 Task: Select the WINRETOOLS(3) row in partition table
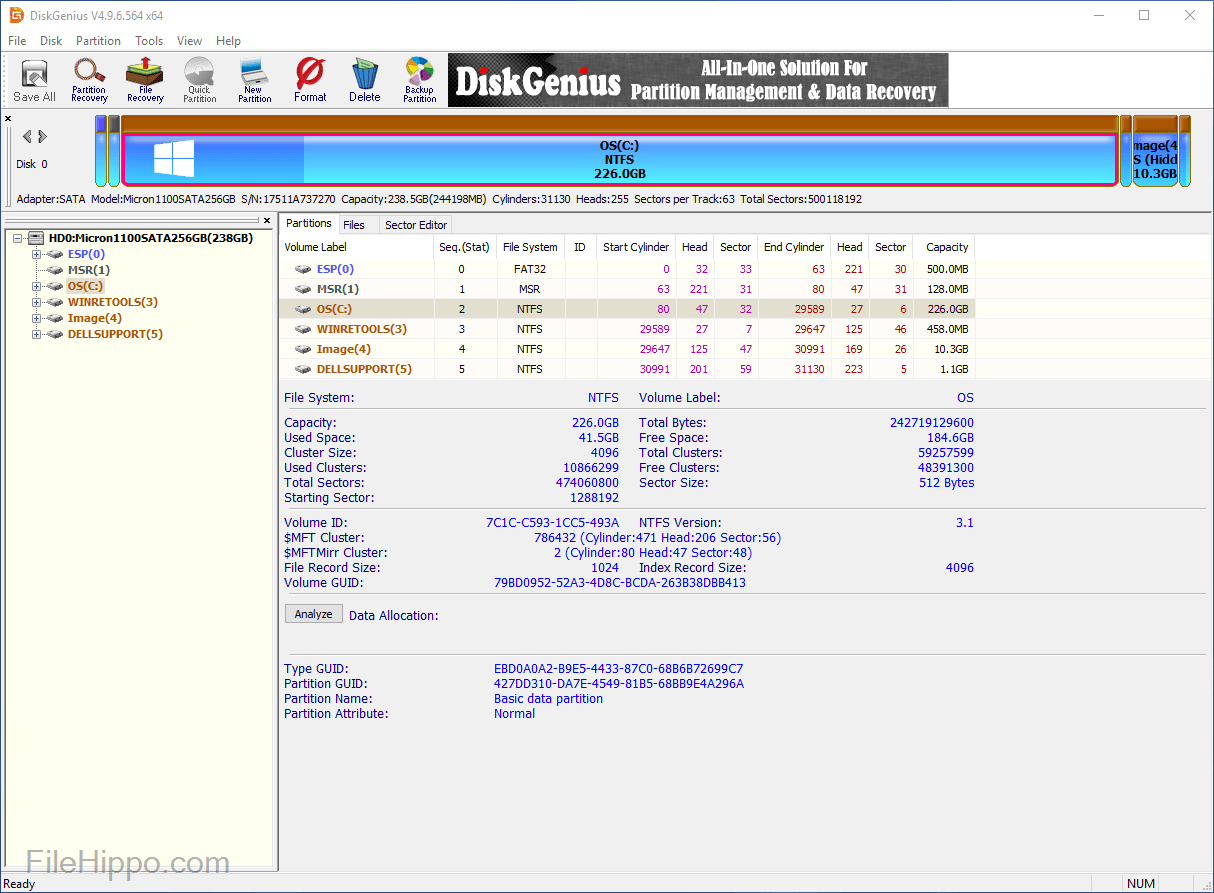pos(361,329)
